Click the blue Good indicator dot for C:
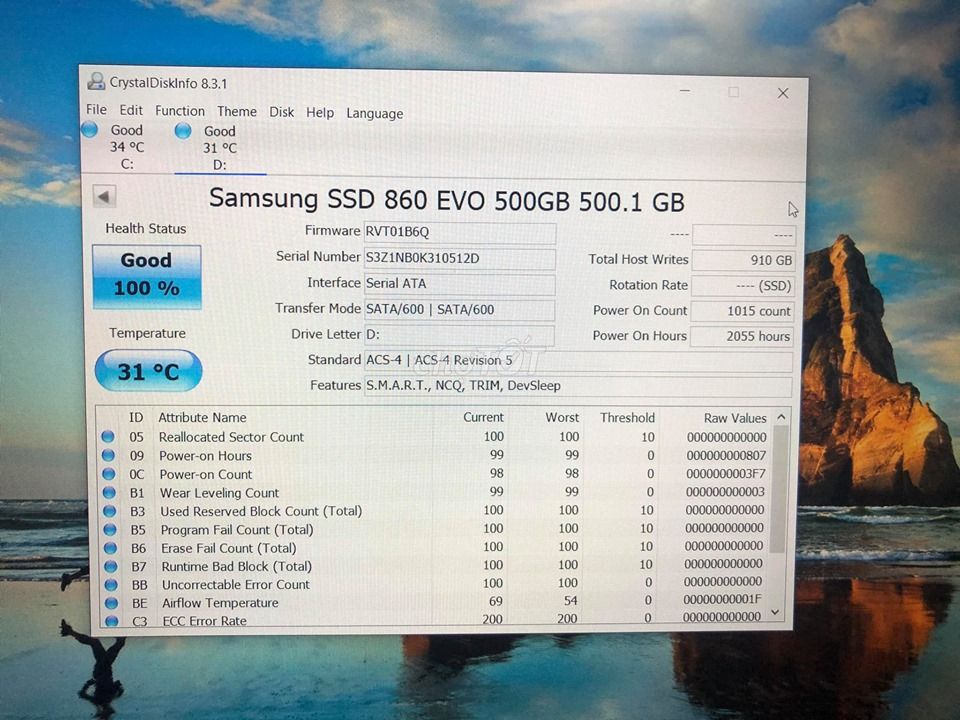The width and height of the screenshot is (960, 720). coord(89,129)
